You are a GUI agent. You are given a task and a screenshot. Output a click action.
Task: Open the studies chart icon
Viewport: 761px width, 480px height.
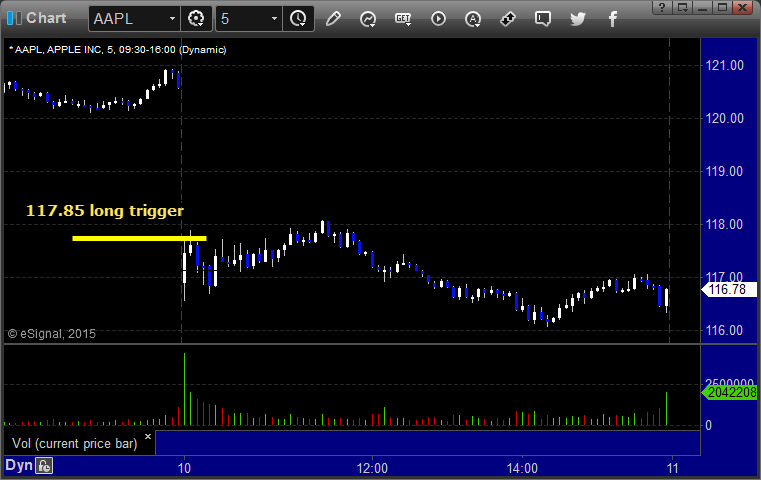pos(368,19)
